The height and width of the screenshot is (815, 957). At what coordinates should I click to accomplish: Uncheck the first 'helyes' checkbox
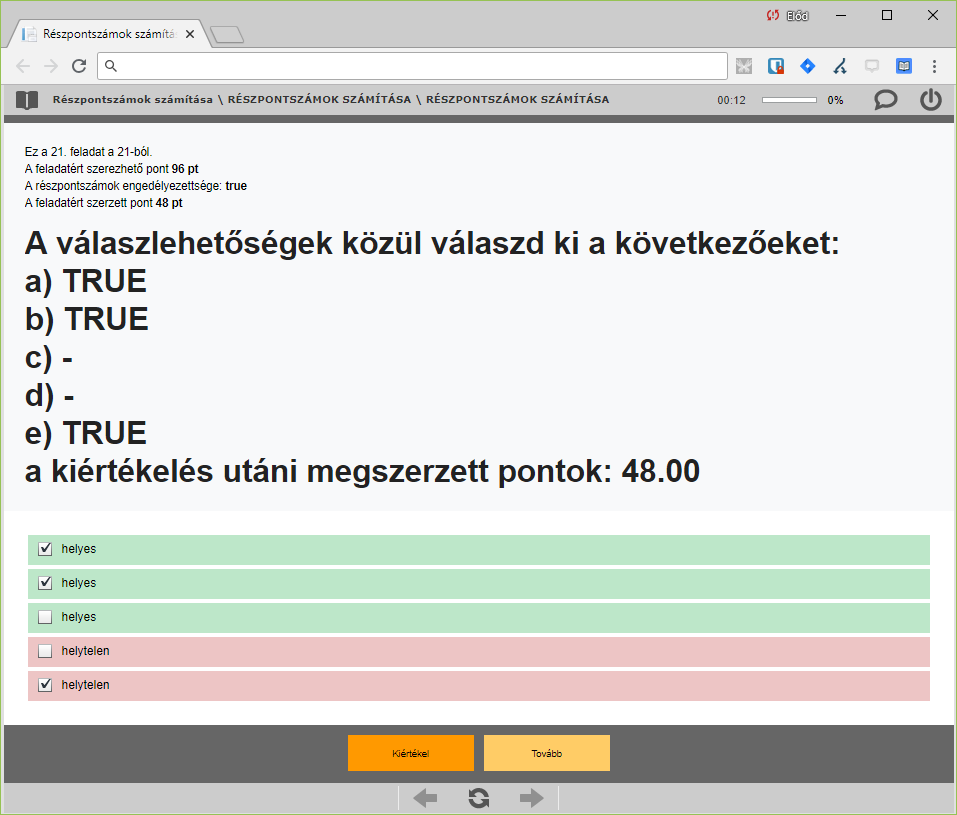pyautogui.click(x=45, y=549)
